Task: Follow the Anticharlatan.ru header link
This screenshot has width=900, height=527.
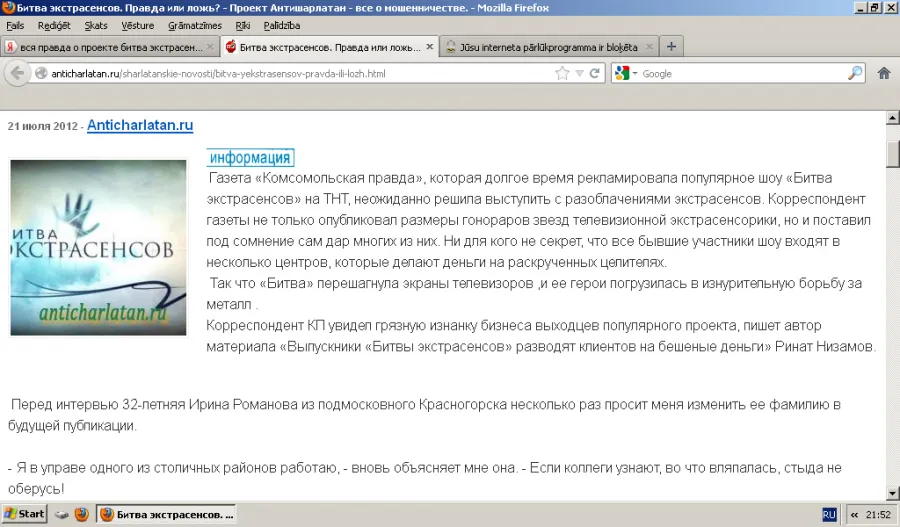Action: 140,125
